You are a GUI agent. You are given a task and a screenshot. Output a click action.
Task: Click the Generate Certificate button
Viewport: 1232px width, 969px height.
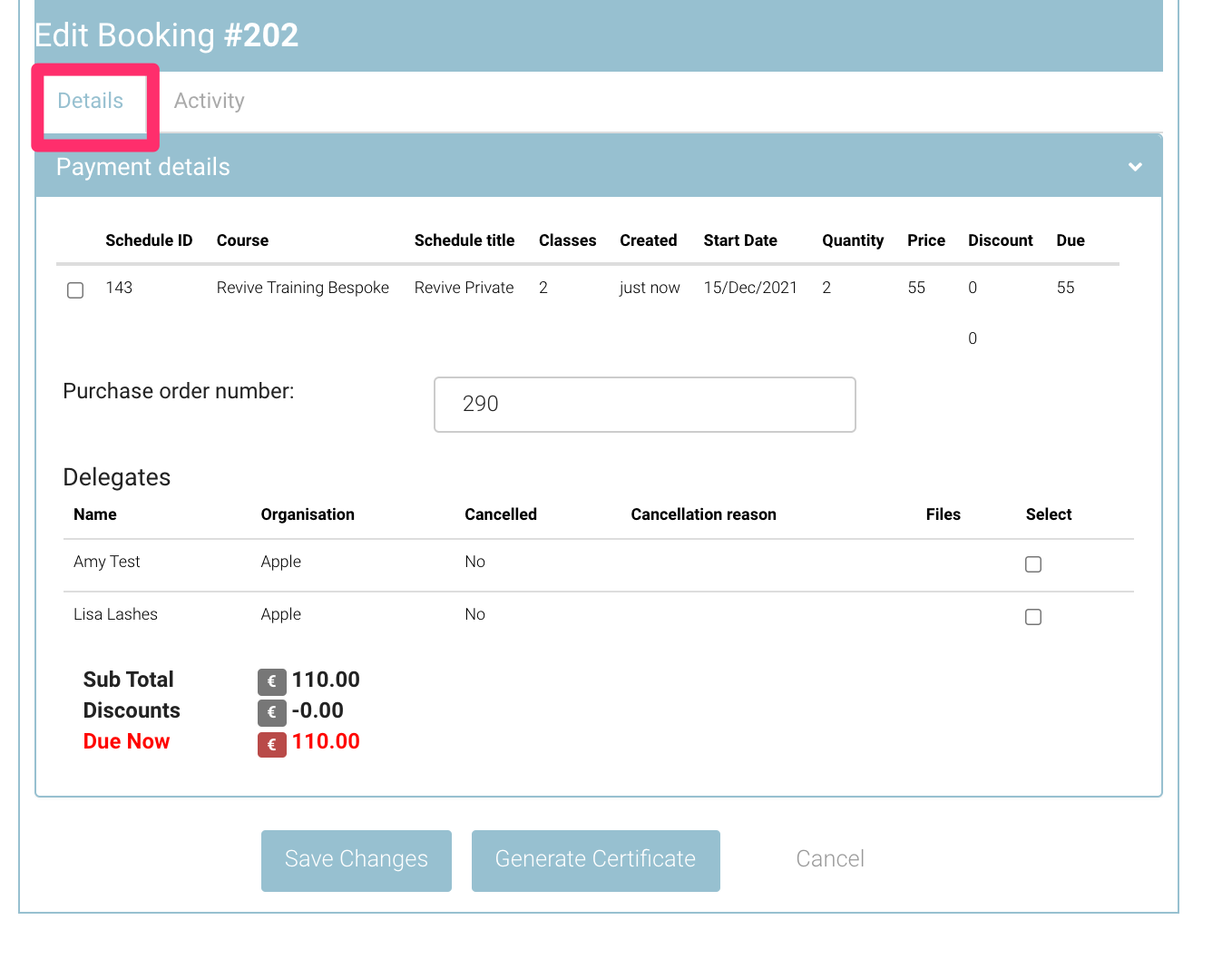coord(595,860)
